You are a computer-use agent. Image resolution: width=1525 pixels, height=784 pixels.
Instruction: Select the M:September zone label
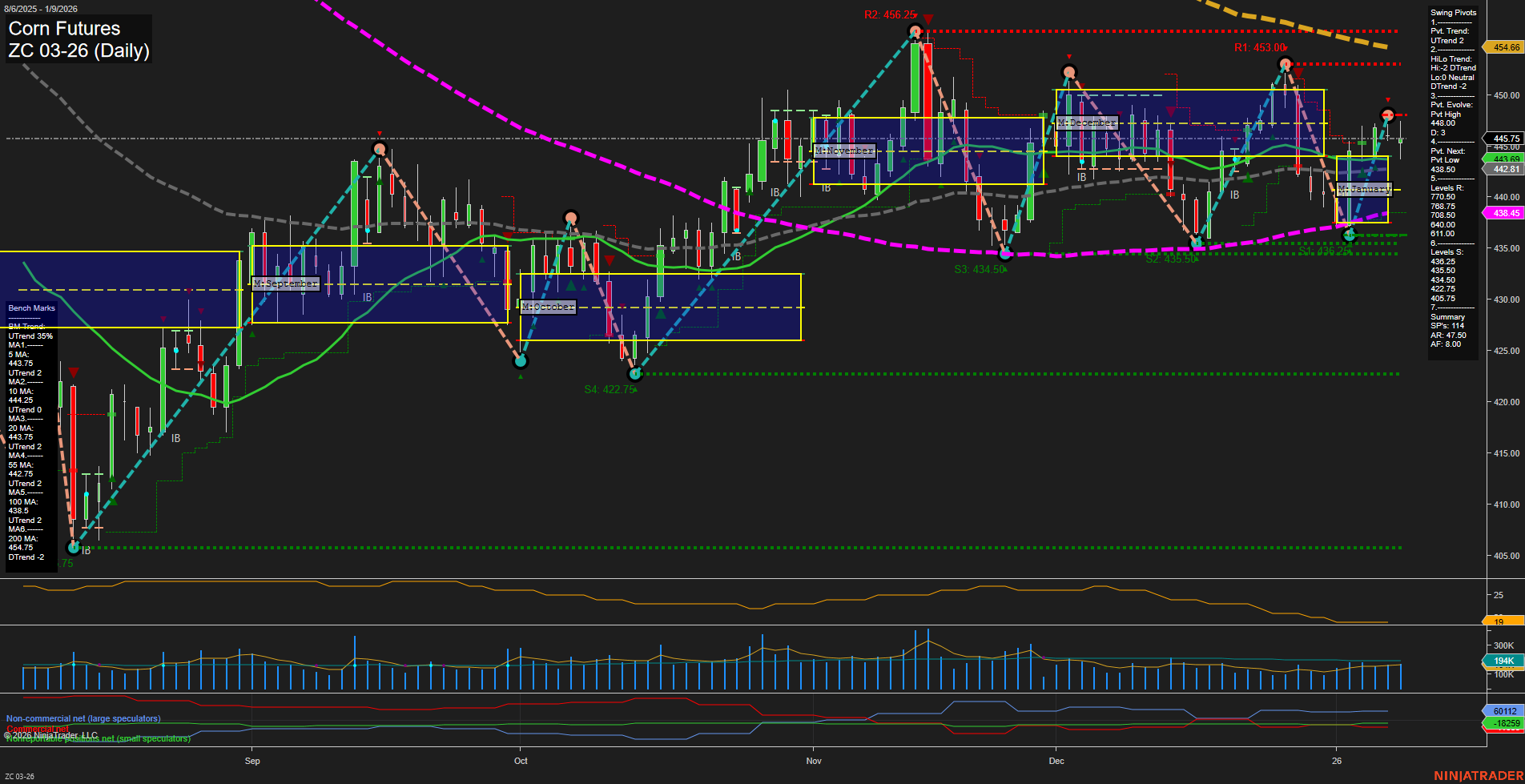(285, 283)
